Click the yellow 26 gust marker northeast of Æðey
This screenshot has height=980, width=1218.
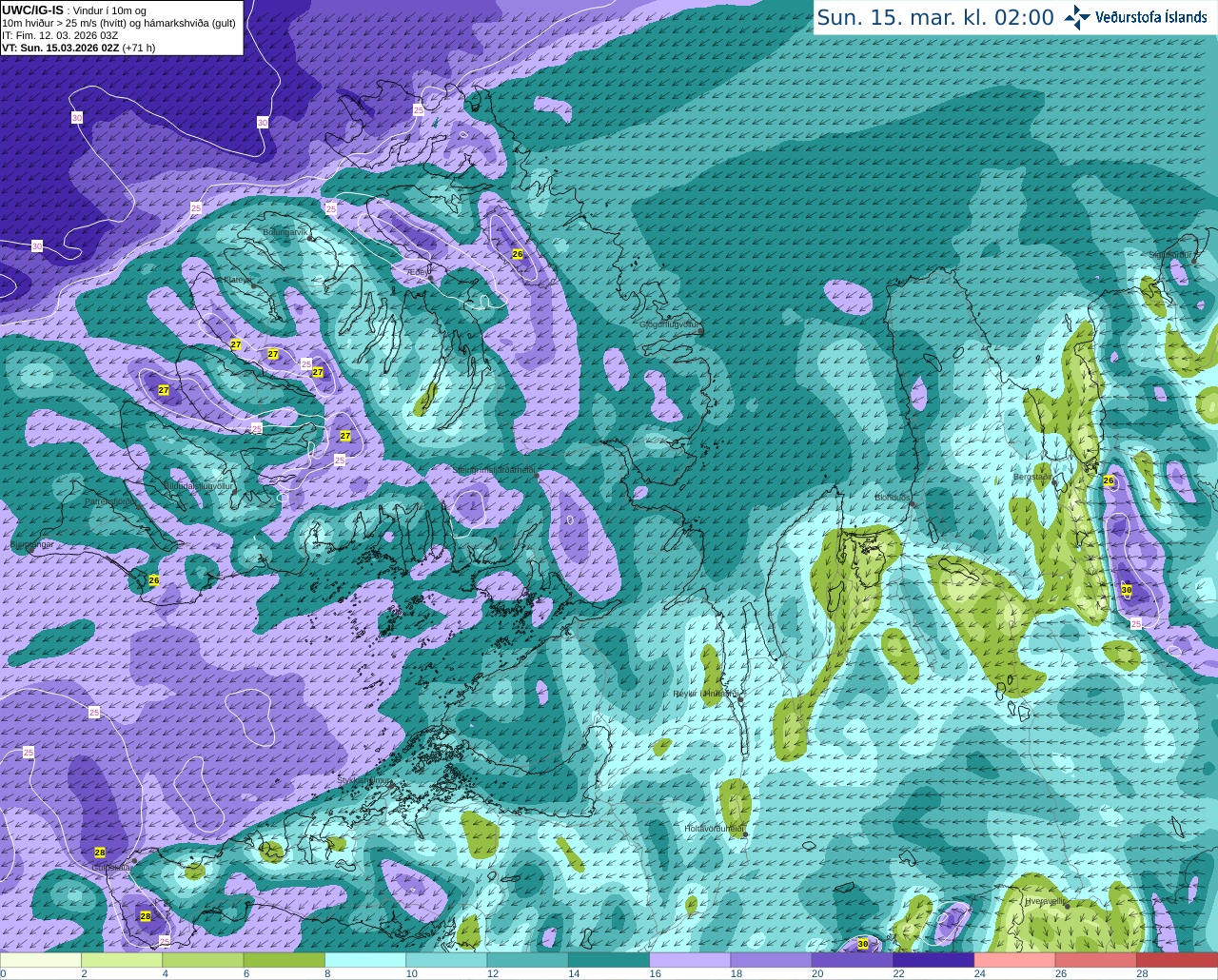[518, 255]
